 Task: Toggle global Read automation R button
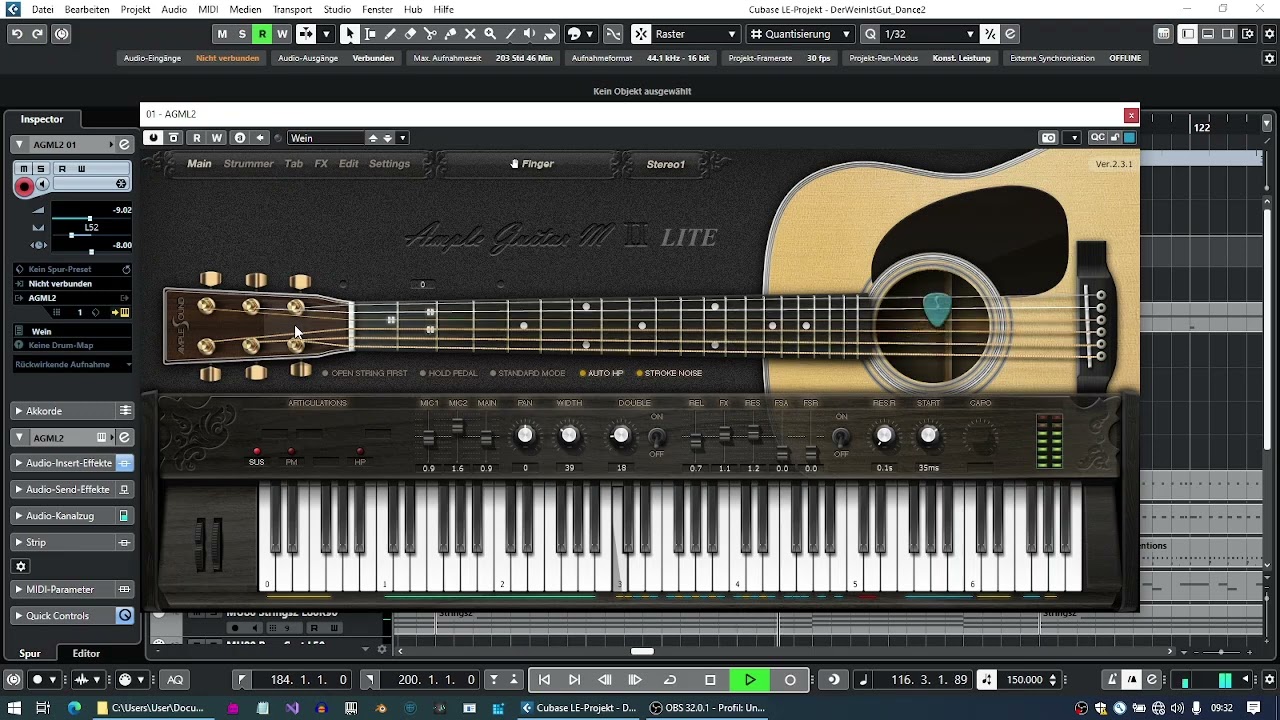pos(262,34)
